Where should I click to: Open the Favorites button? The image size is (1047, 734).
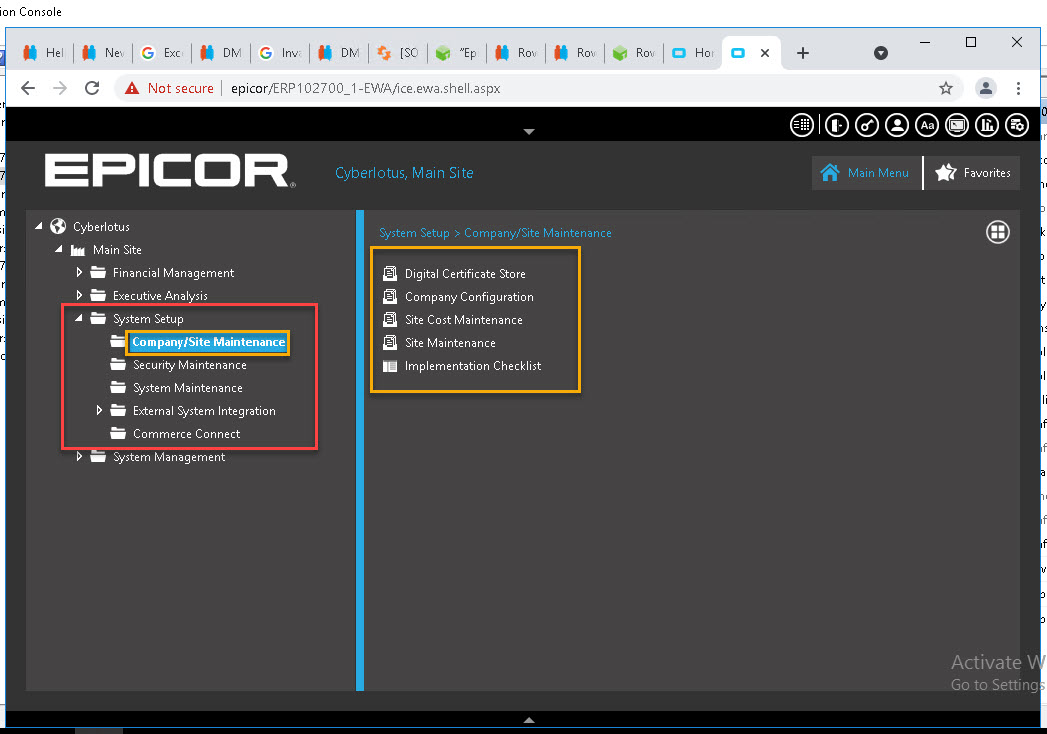point(972,173)
